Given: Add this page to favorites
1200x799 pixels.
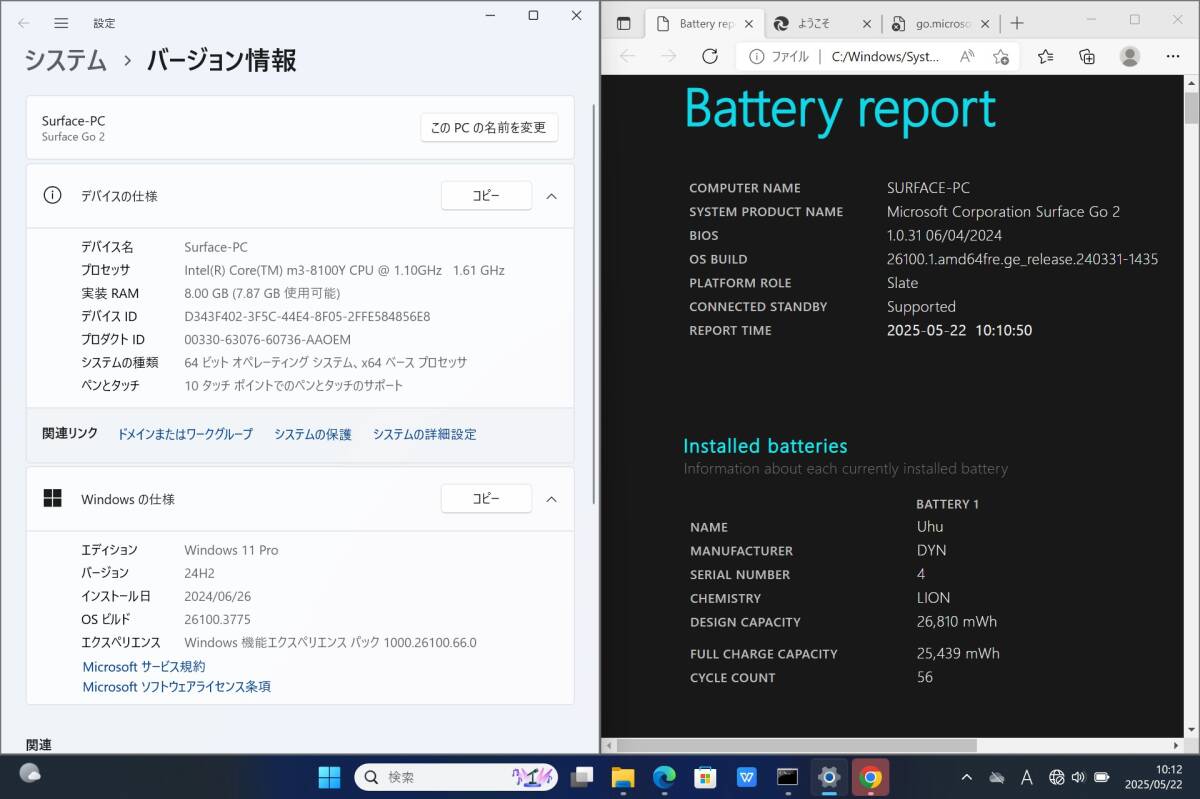Looking at the screenshot, I should coord(1001,57).
